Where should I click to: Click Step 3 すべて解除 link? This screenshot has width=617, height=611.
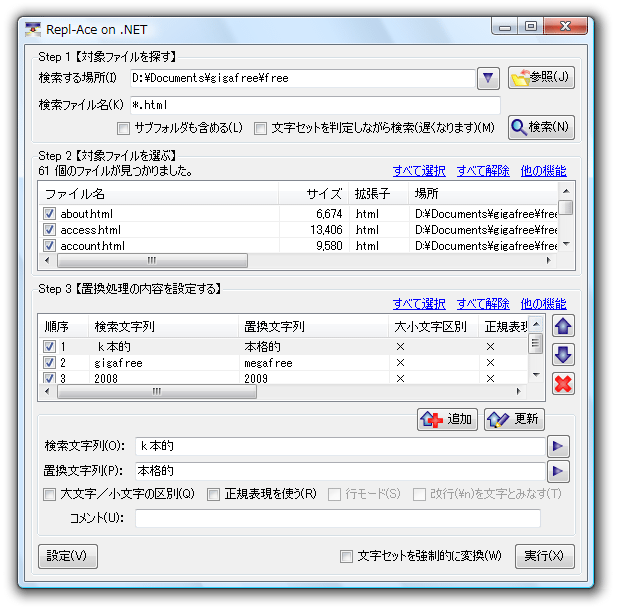483,303
